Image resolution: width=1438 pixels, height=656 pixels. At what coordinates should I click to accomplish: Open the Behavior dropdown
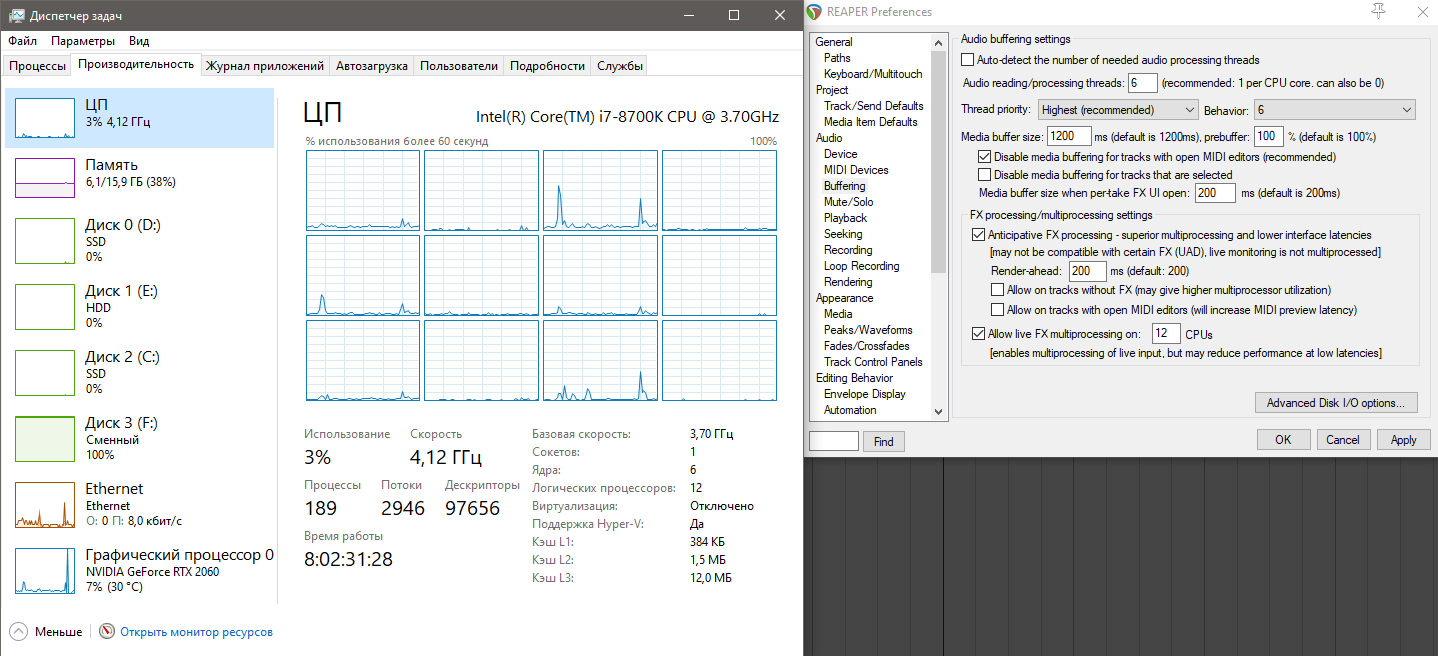(1335, 109)
